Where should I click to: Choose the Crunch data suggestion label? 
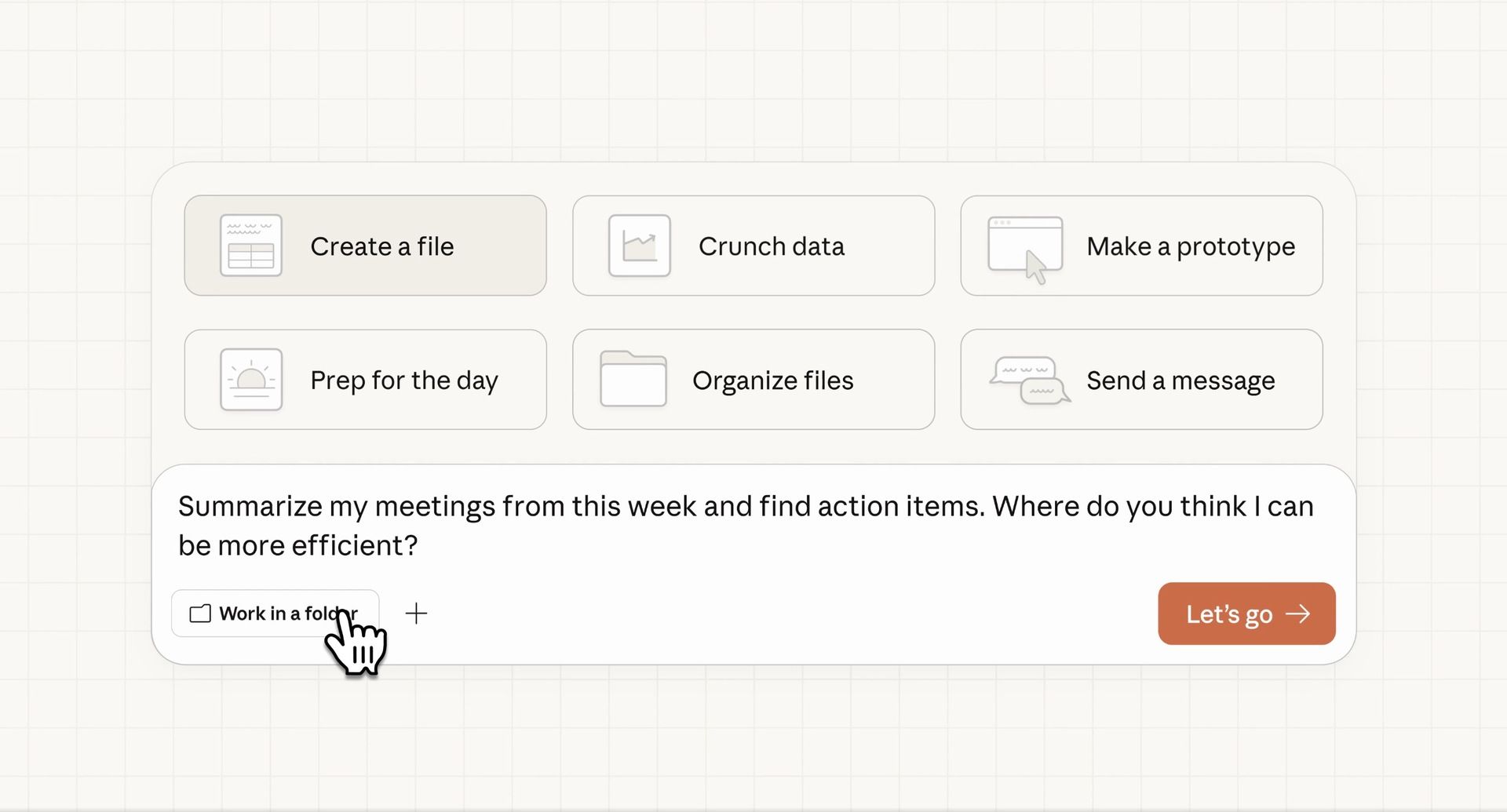tap(771, 246)
